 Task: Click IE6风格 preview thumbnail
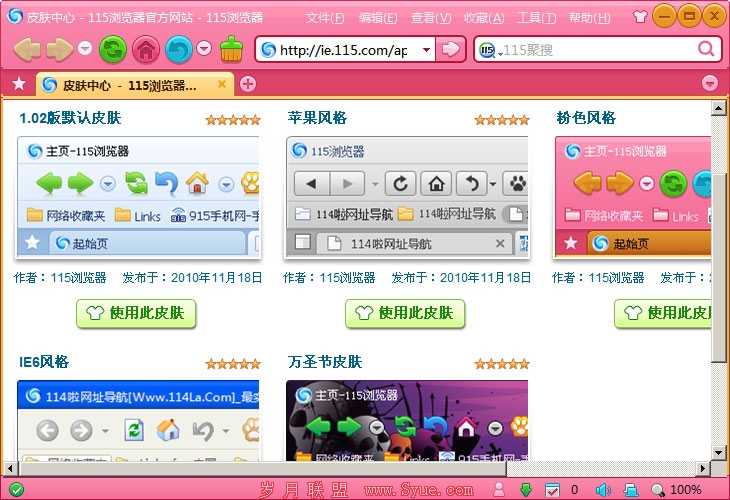click(x=138, y=420)
